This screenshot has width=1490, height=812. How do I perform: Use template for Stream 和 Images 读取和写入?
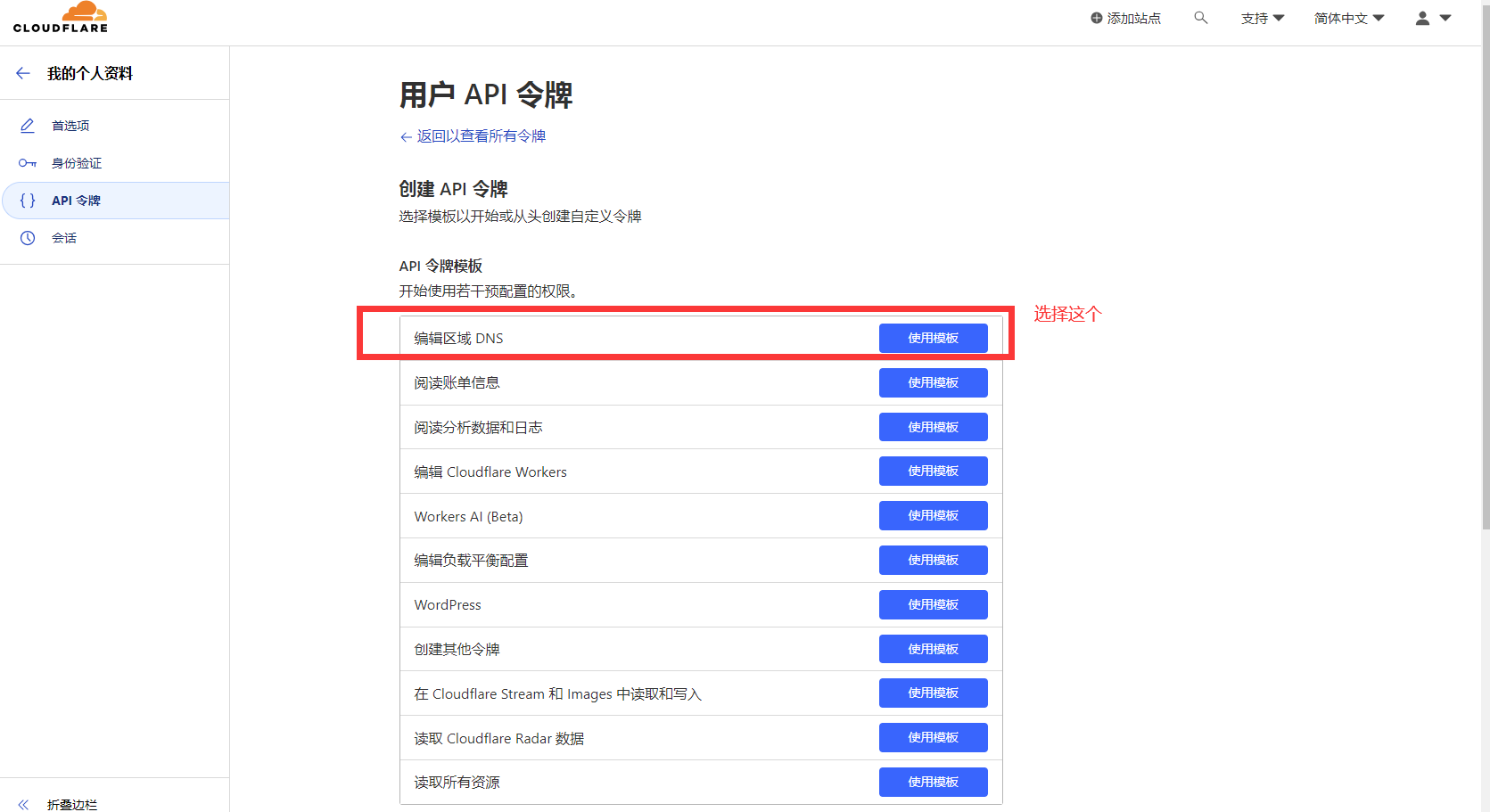coord(933,693)
